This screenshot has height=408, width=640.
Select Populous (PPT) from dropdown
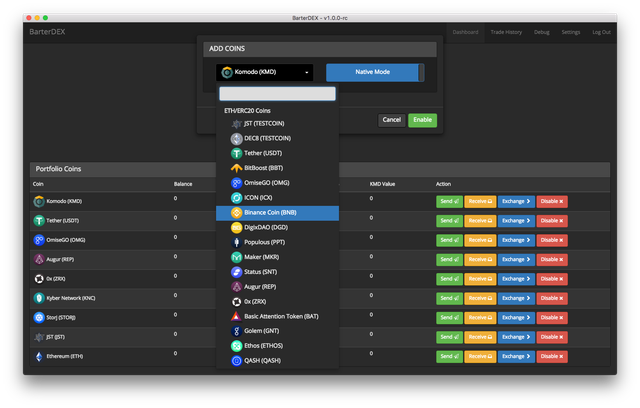tap(278, 242)
